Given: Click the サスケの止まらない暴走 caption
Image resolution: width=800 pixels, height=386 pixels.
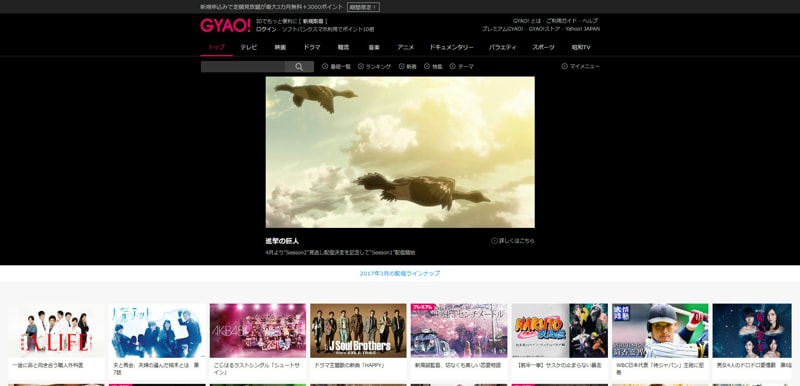Looking at the screenshot, I should pyautogui.click(x=559, y=366).
